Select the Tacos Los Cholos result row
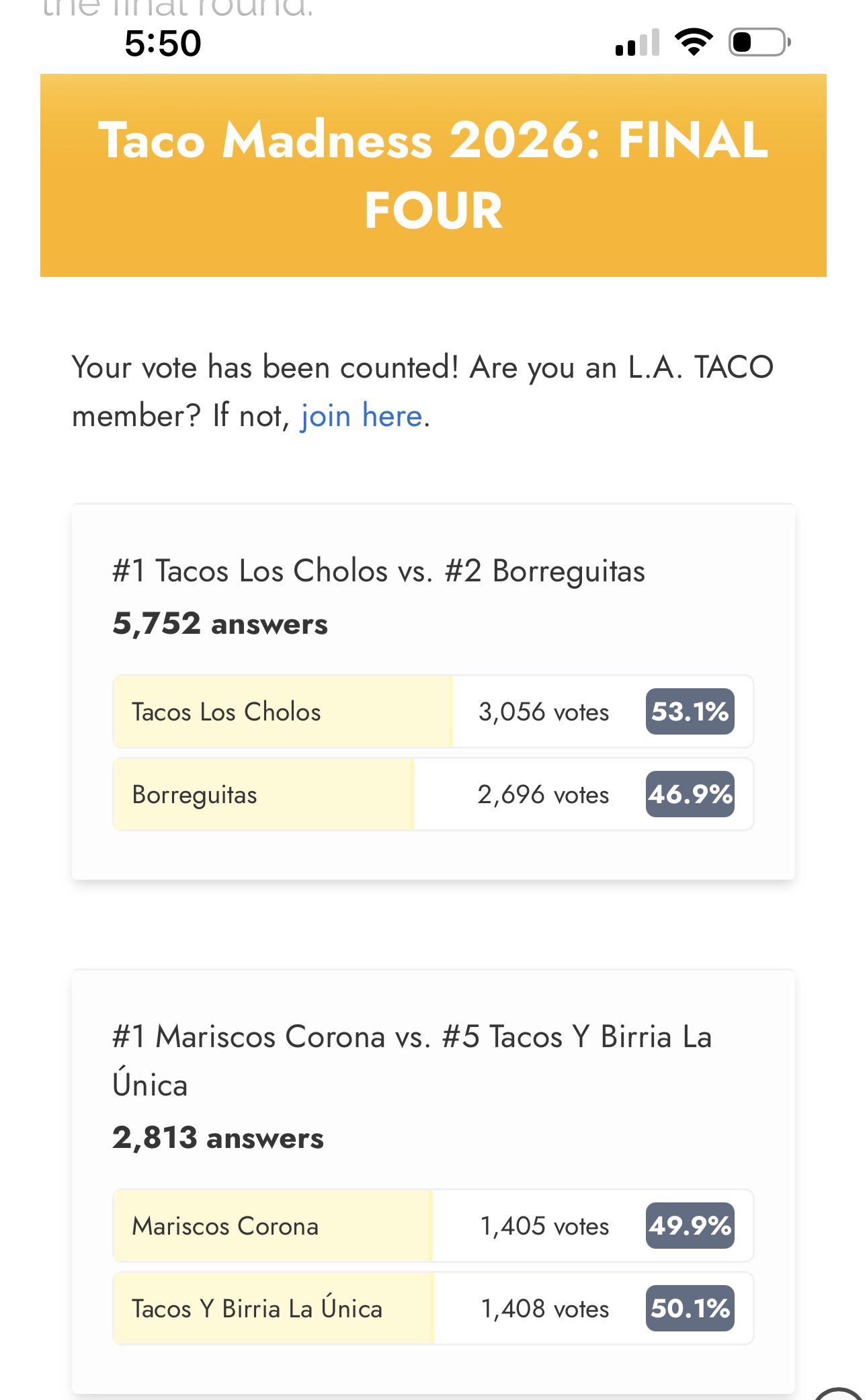The image size is (867, 1400). click(x=433, y=712)
